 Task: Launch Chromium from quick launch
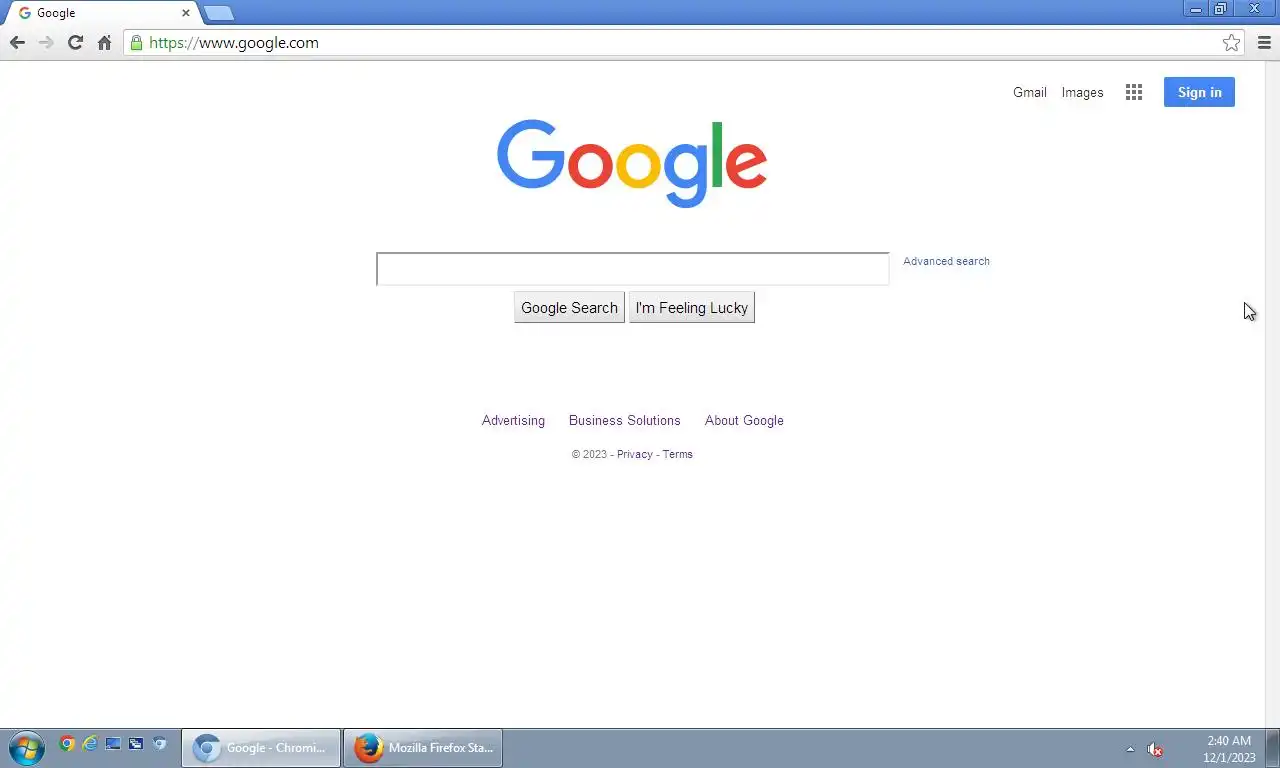(159, 744)
